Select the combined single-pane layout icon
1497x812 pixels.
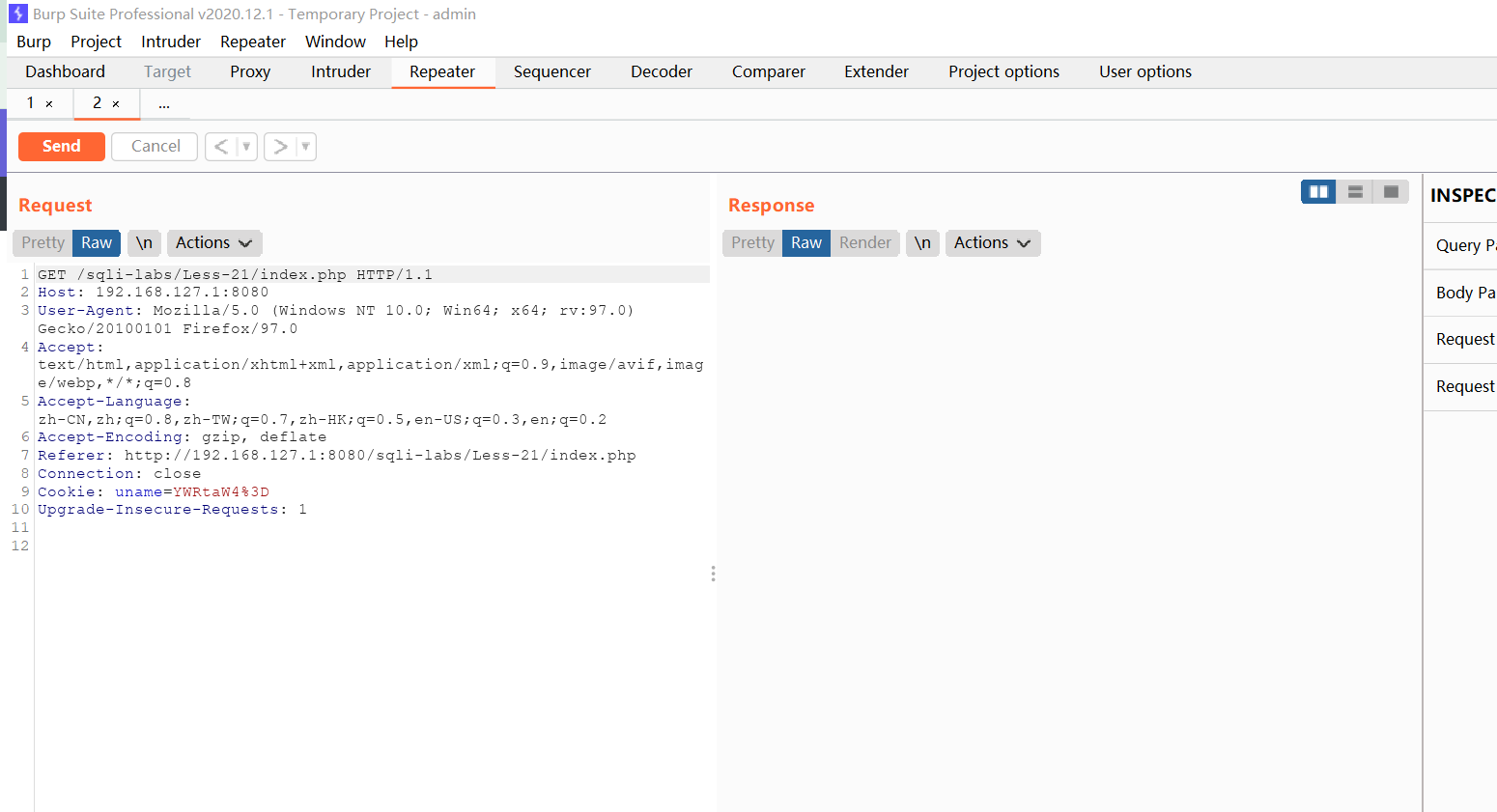(x=1391, y=192)
